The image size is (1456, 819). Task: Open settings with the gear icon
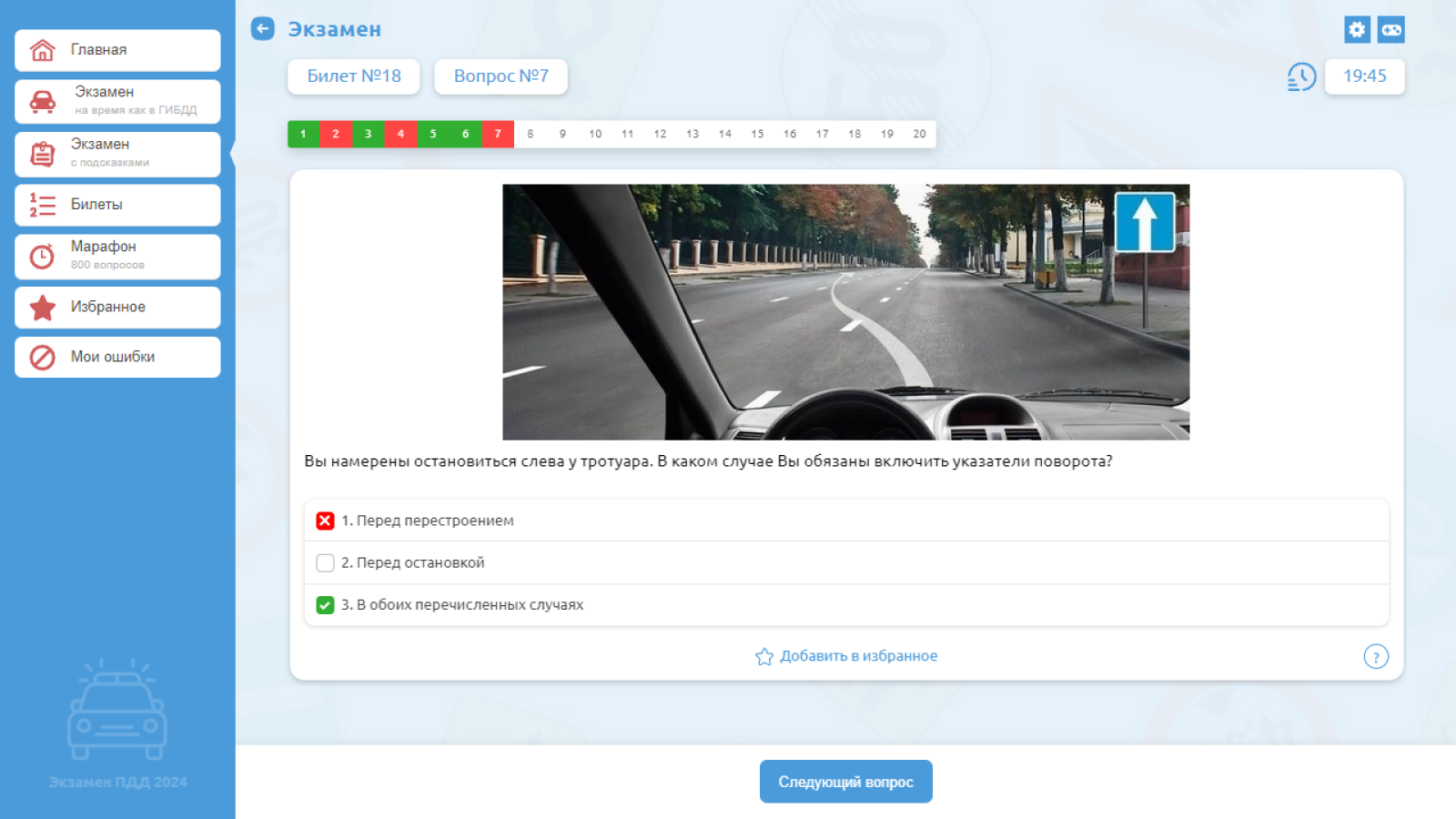click(x=1357, y=29)
